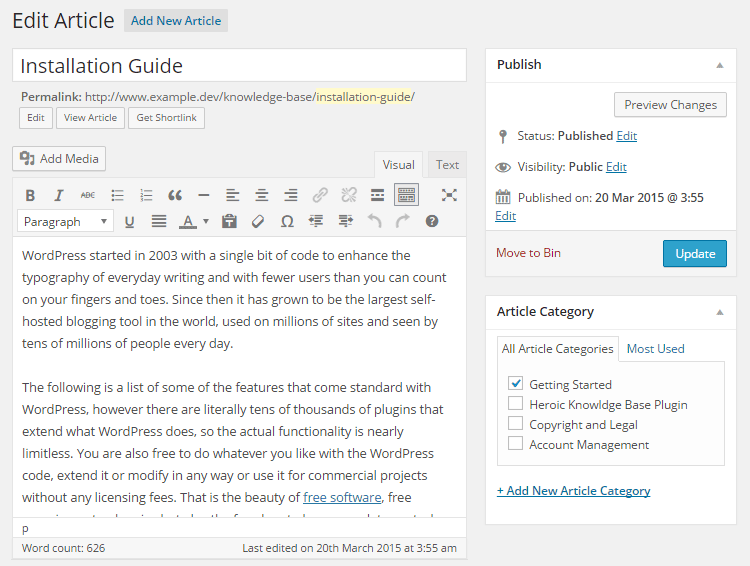Open the free software link in content
Screen dimensions: 750x566
pos(342,498)
